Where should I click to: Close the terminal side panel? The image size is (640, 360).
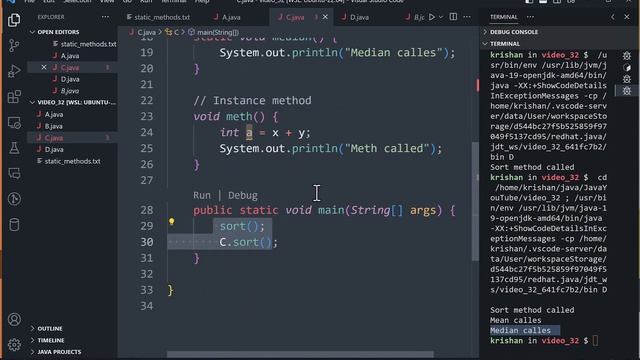click(x=627, y=17)
